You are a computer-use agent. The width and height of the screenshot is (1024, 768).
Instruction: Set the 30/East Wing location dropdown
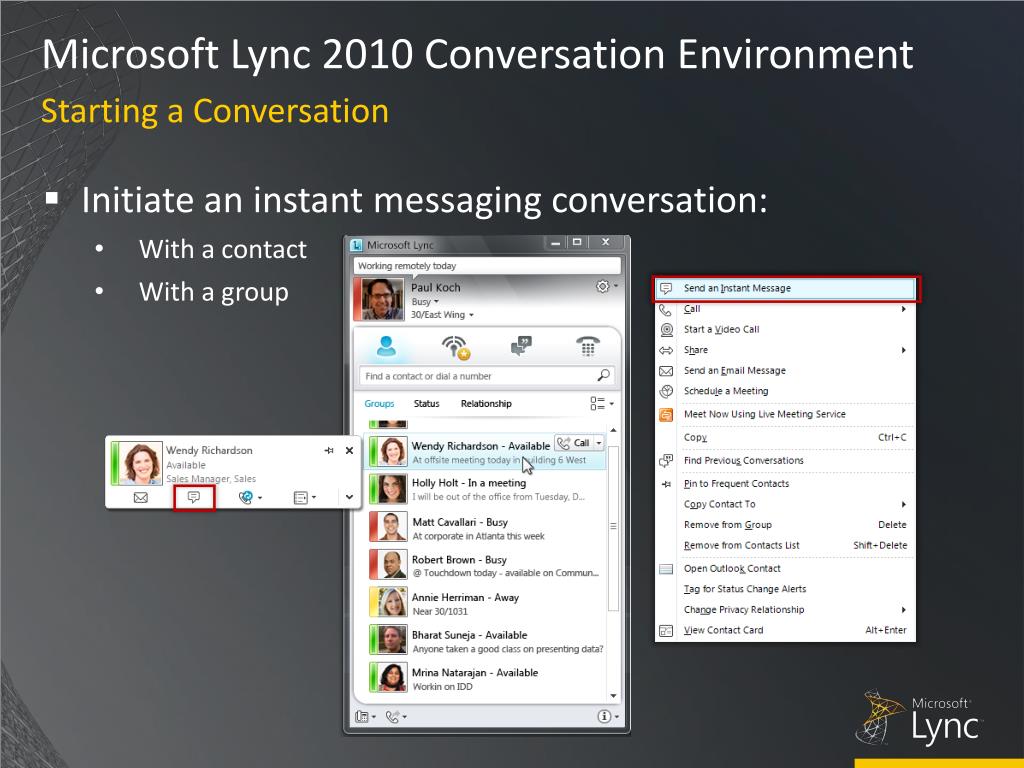click(442, 315)
